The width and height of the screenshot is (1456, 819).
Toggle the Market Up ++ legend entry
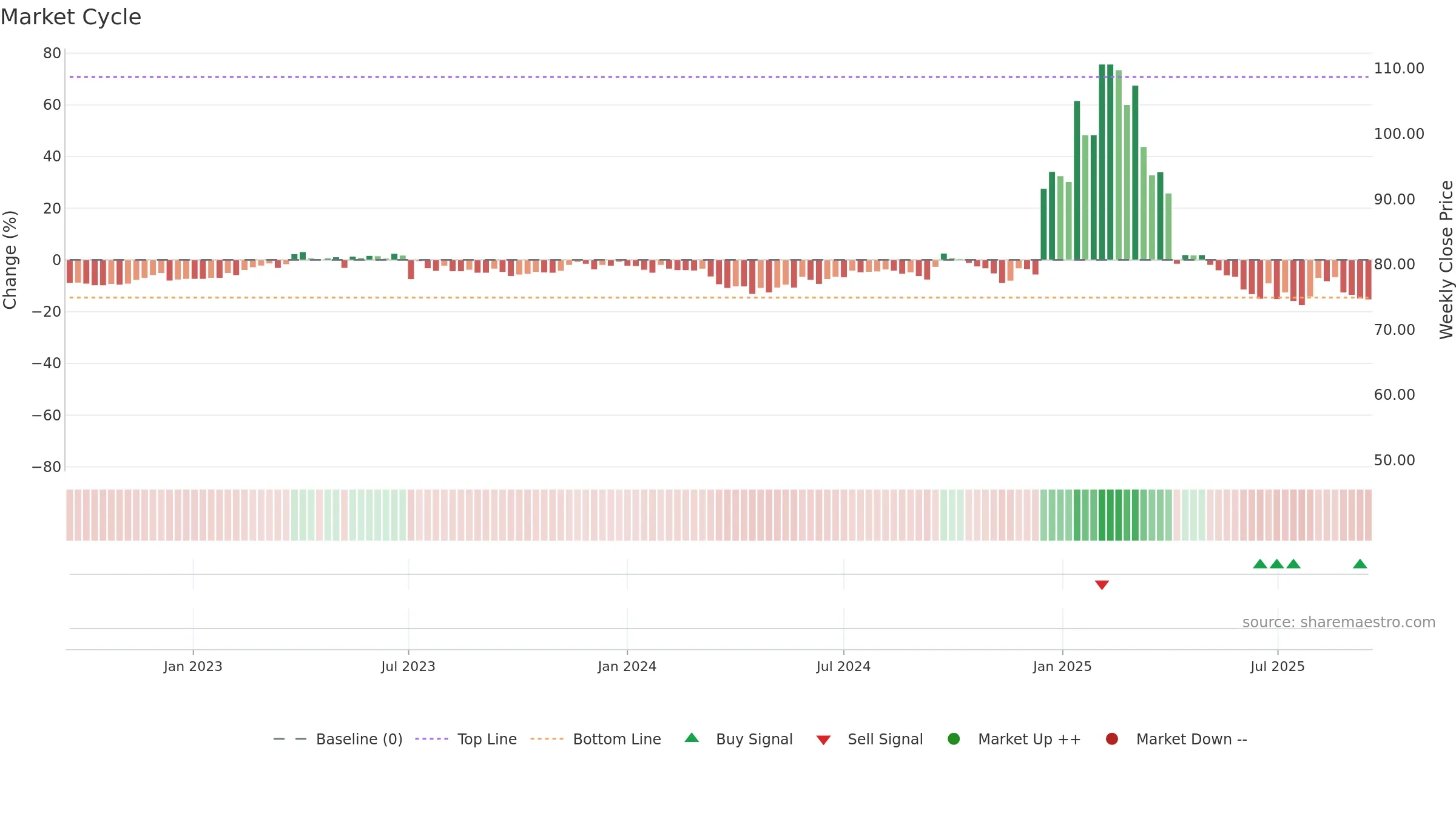(1014, 739)
